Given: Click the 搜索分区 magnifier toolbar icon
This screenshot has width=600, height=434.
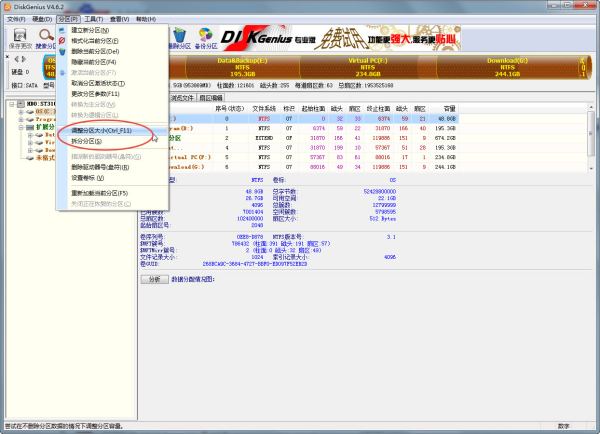Looking at the screenshot, I should (x=46, y=39).
